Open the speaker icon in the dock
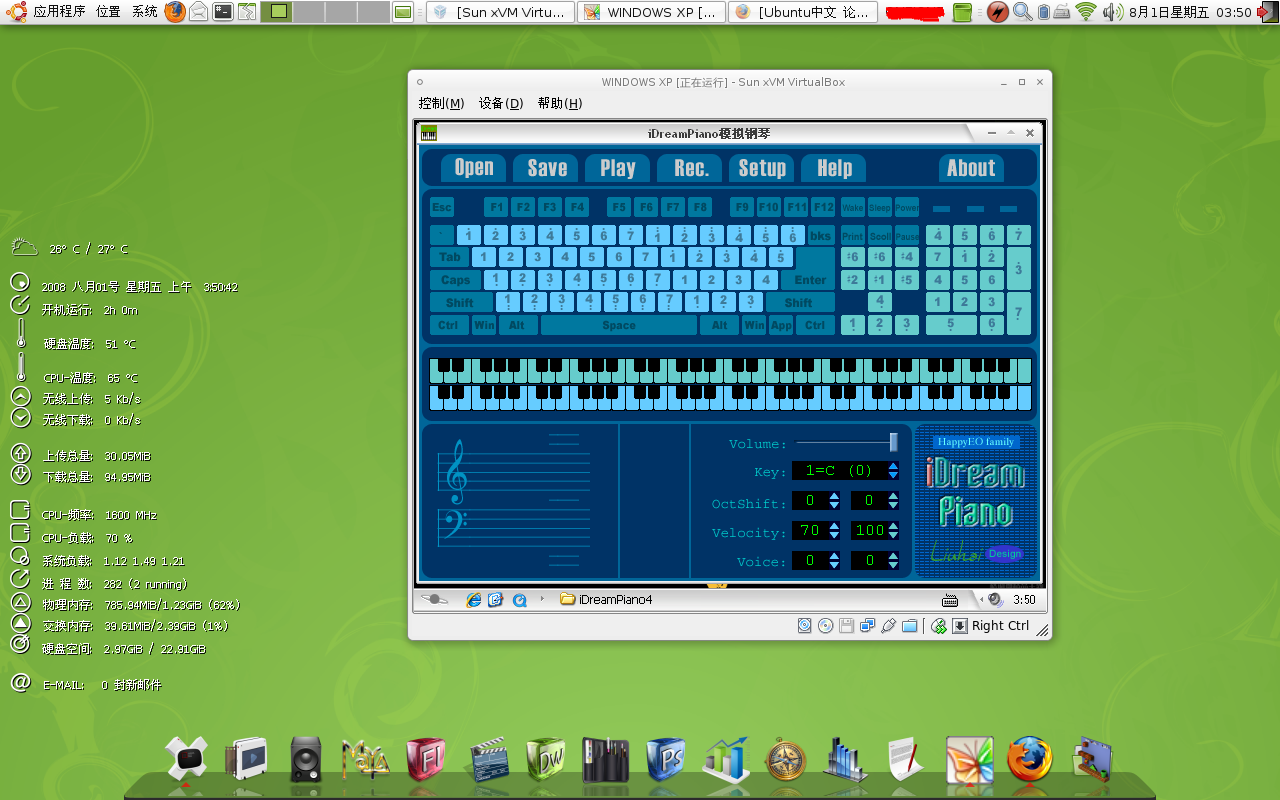1280x800 pixels. pos(307,760)
